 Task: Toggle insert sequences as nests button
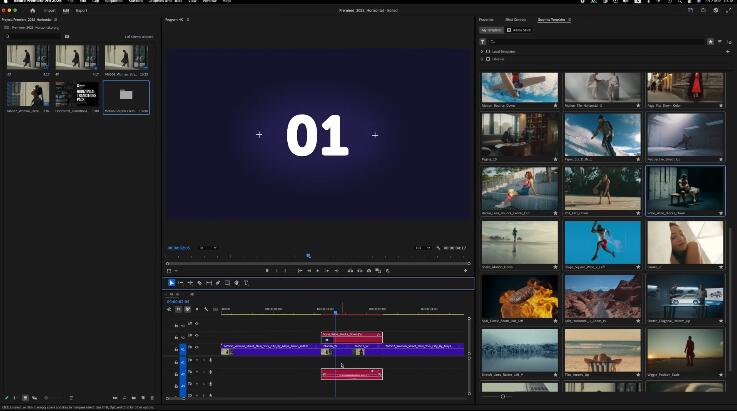[x=169, y=309]
